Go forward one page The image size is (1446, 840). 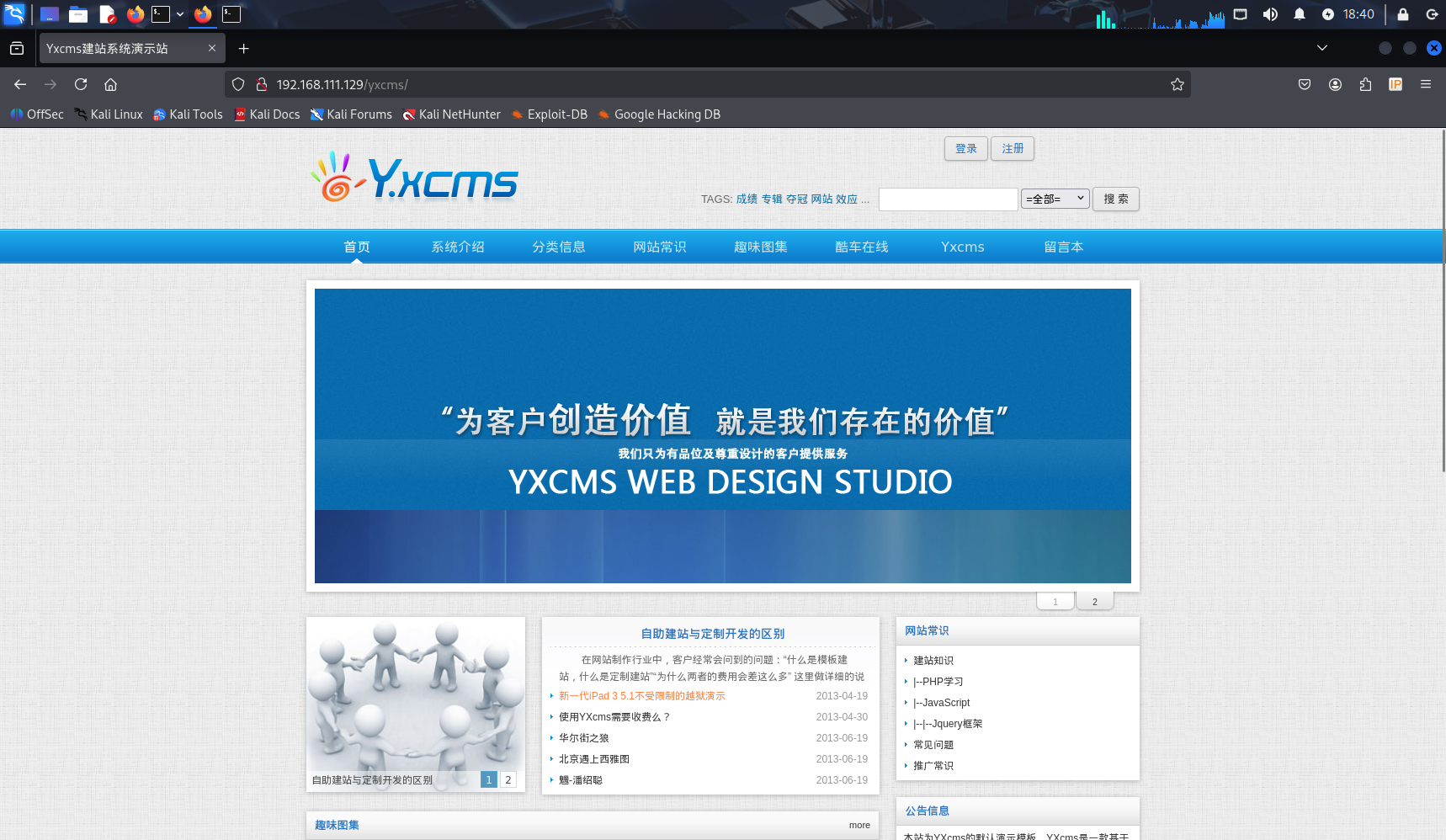[x=51, y=84]
